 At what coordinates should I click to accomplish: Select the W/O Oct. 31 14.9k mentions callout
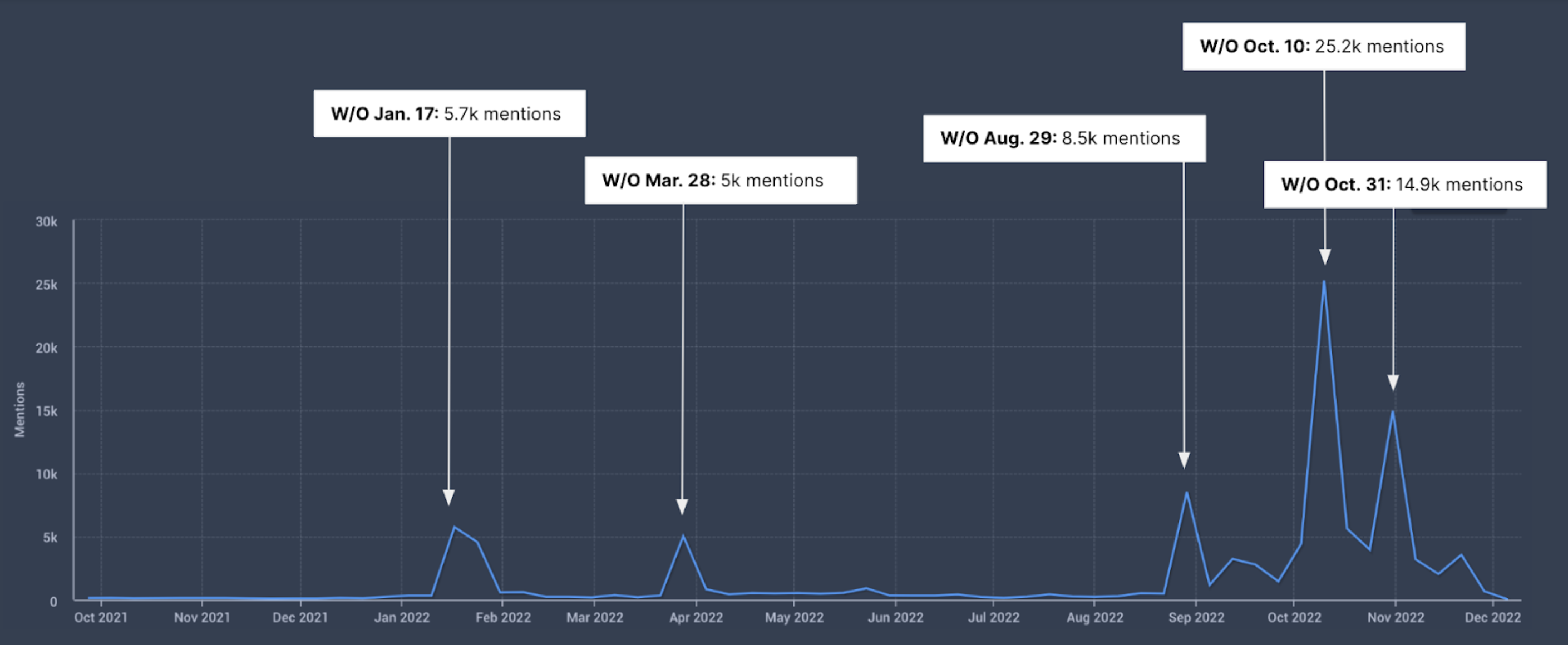(x=1405, y=185)
